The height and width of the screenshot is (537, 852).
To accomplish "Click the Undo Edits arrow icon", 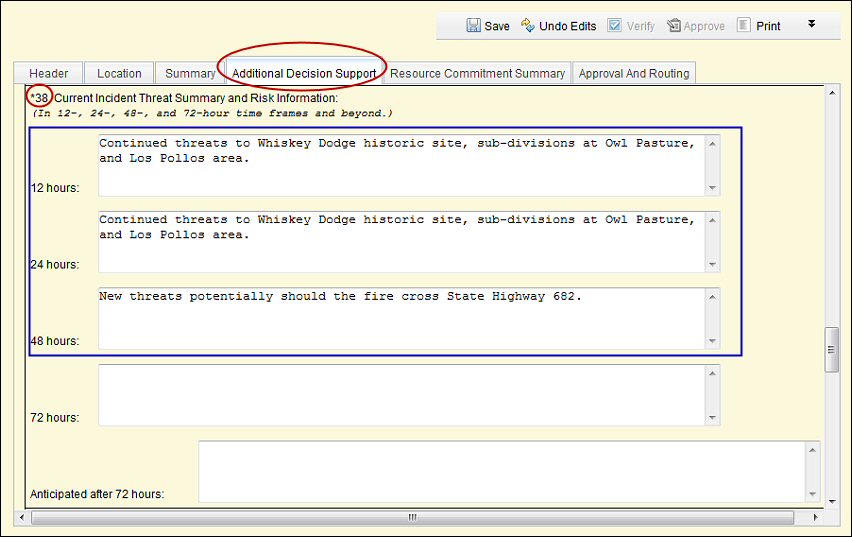I will [528, 26].
